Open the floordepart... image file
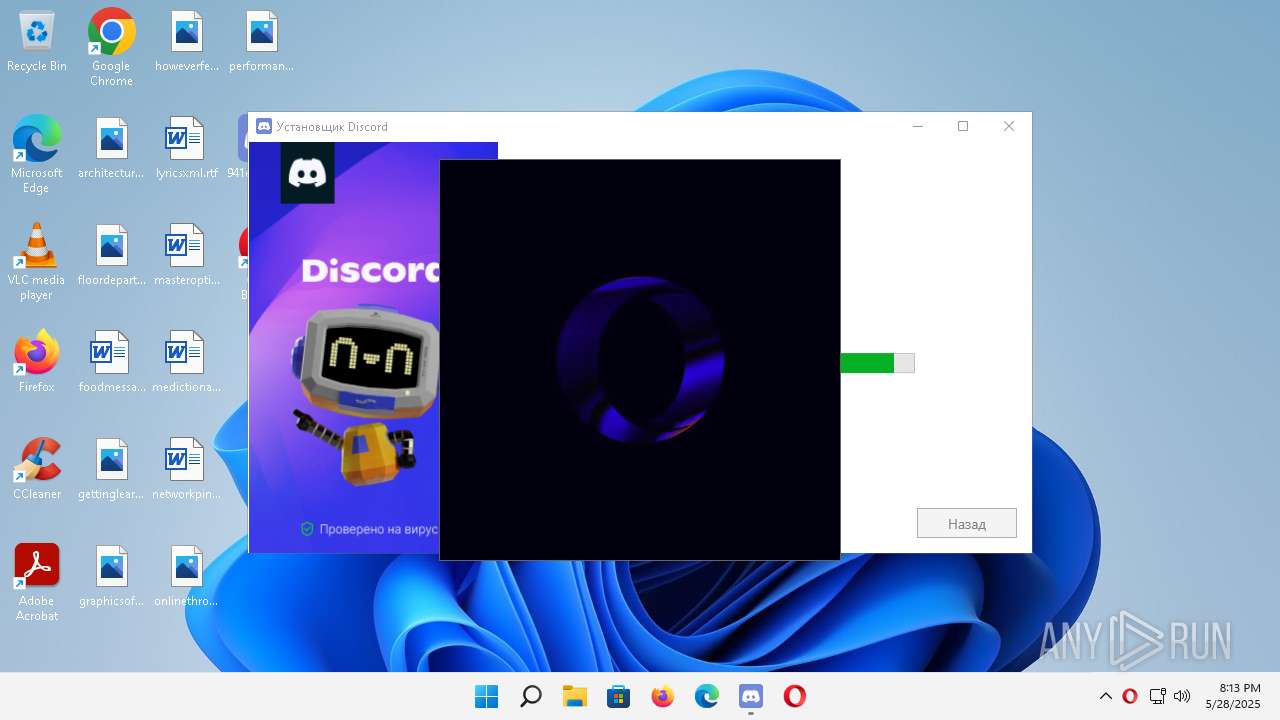This screenshot has height=720, width=1280. [x=111, y=256]
